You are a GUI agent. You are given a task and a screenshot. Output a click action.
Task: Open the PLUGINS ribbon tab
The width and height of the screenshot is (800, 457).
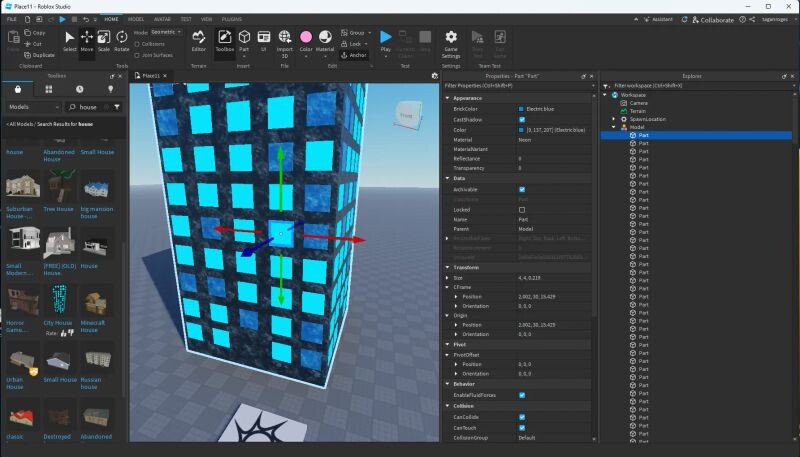[231, 19]
